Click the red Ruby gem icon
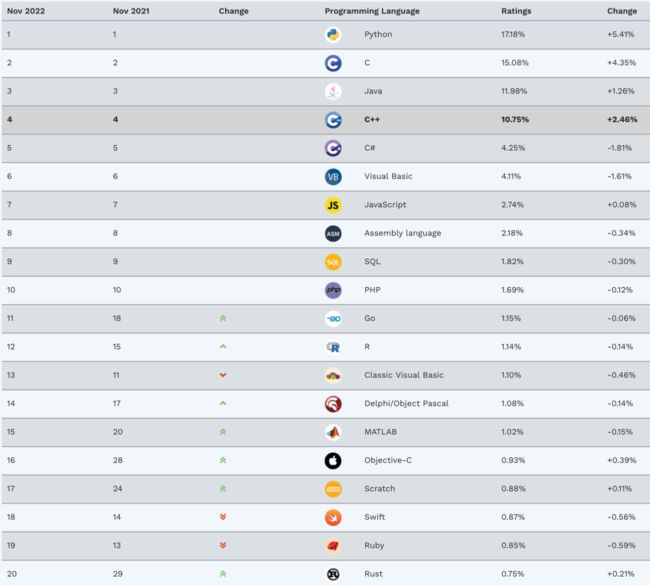650x585 pixels. [x=333, y=546]
